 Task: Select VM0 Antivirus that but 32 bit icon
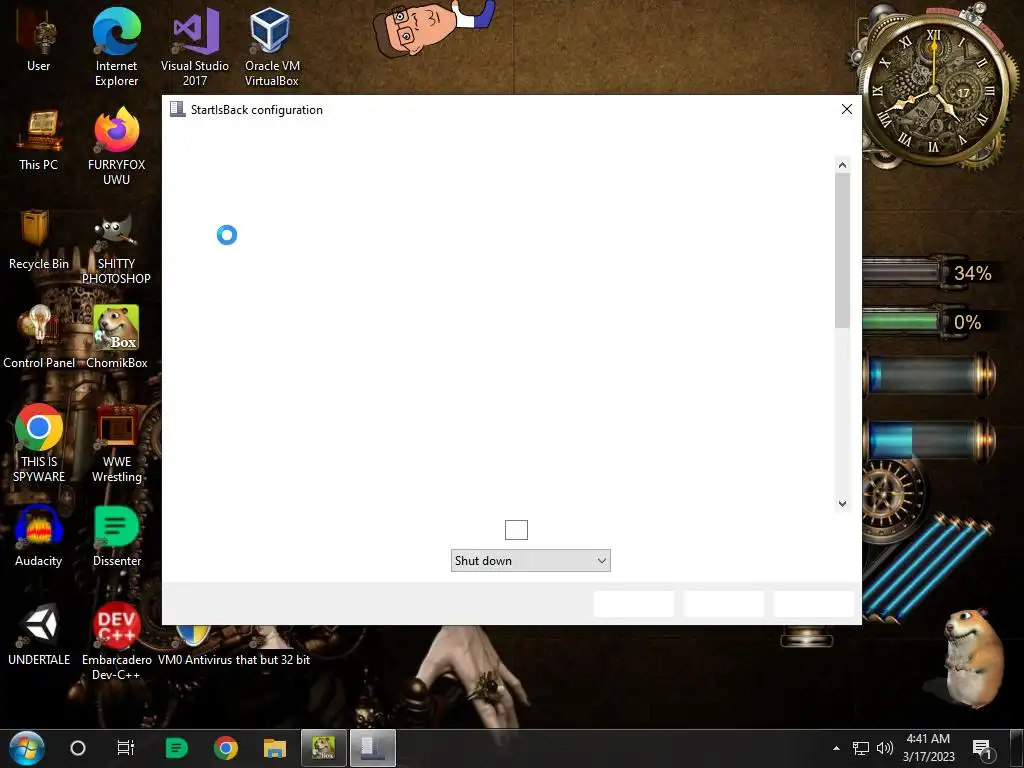234,648
